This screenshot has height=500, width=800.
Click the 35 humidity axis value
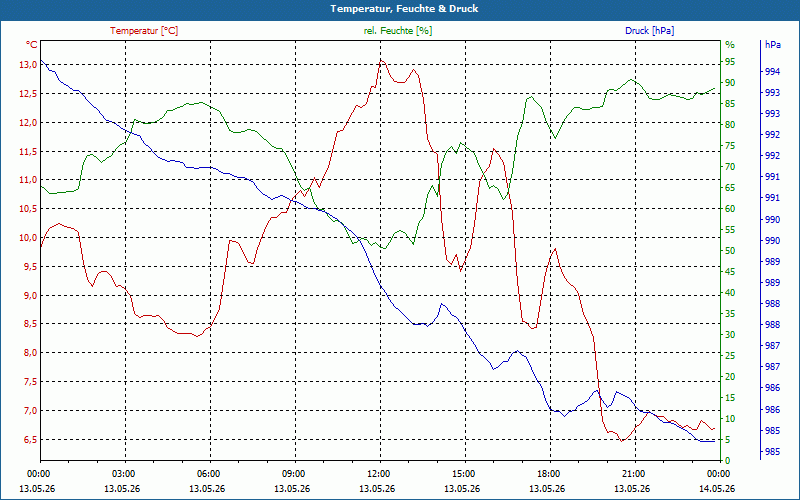(730, 314)
